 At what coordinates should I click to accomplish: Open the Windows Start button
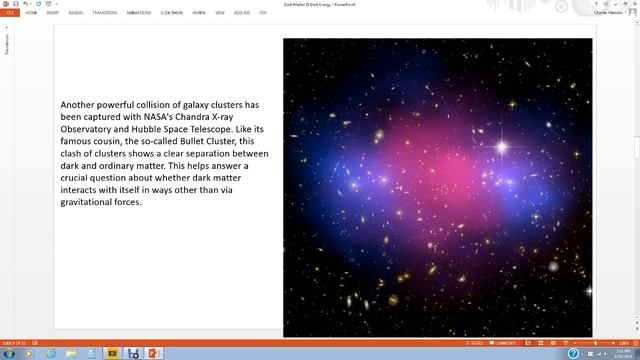[x=9, y=353]
